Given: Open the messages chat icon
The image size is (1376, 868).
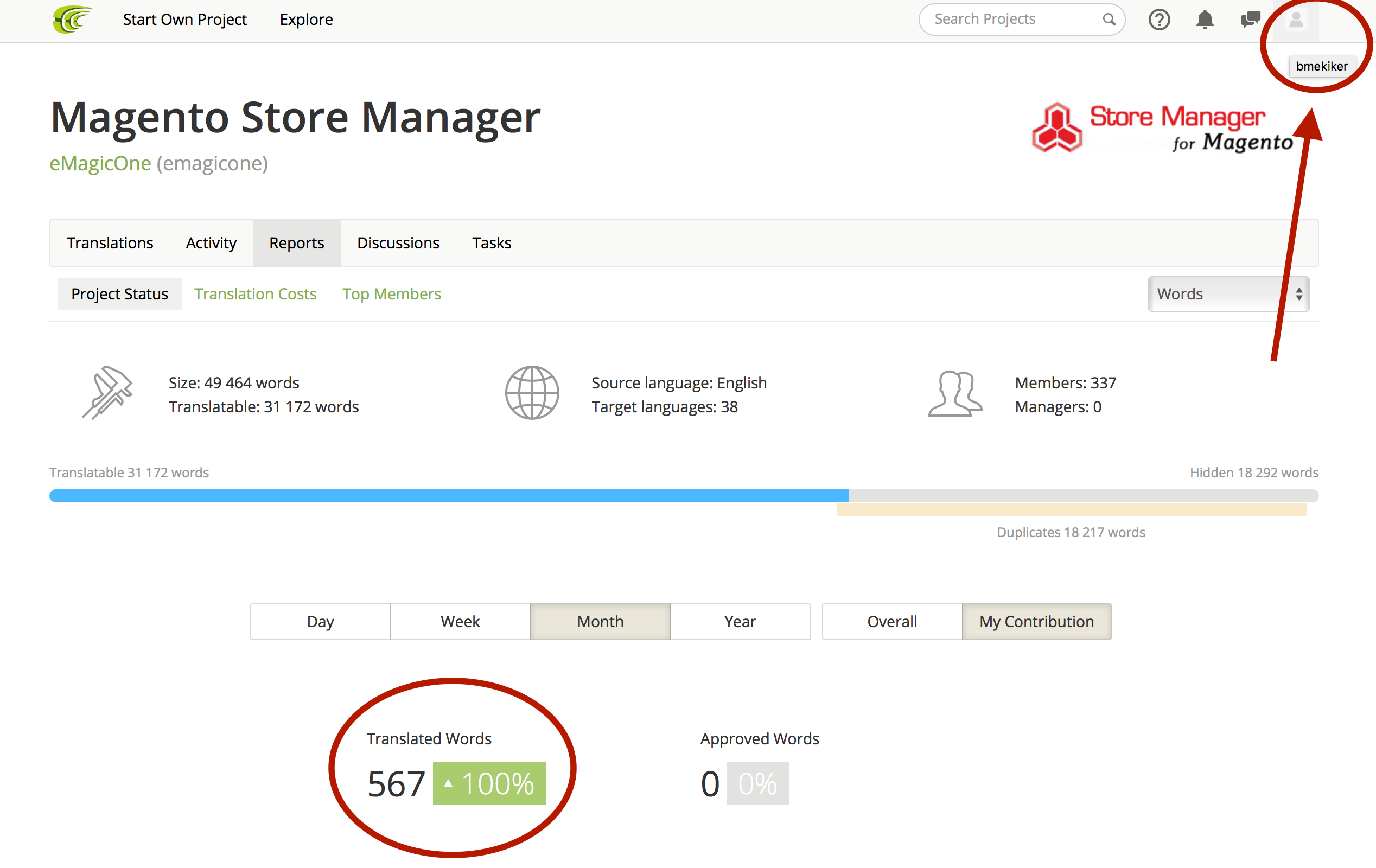Looking at the screenshot, I should tap(1250, 20).
